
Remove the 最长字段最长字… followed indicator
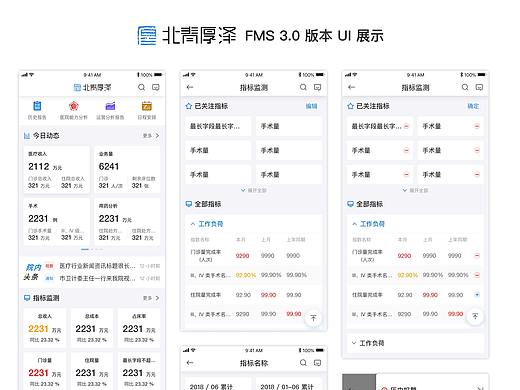coord(406,126)
